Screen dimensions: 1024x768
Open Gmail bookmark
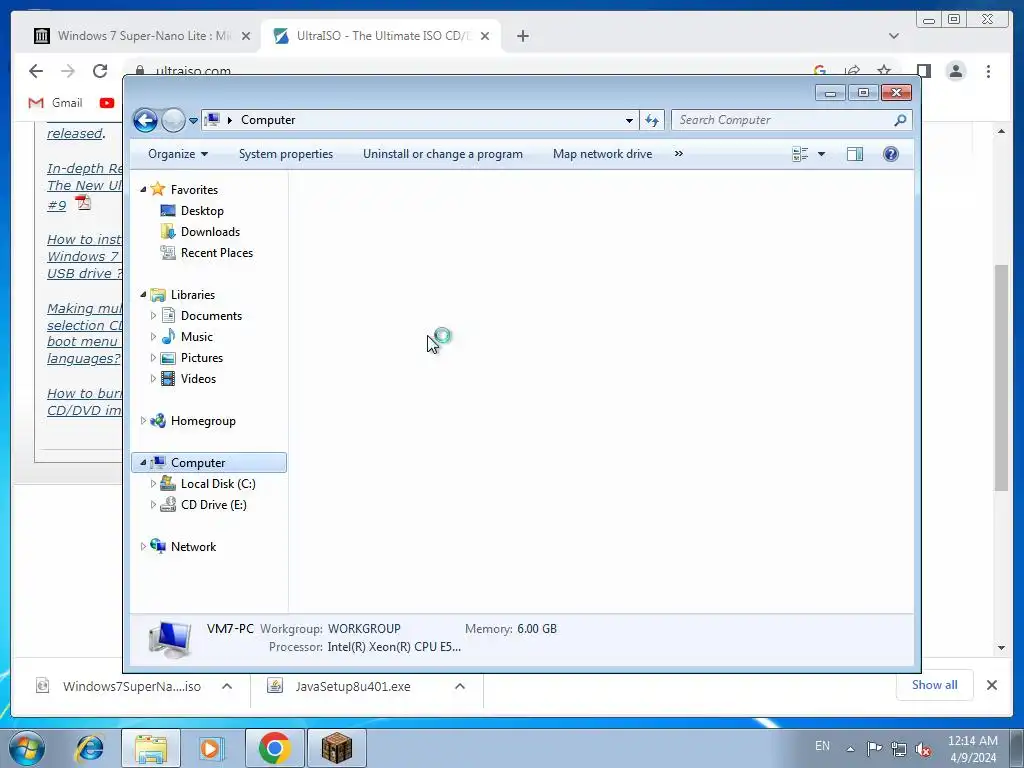tap(56, 103)
